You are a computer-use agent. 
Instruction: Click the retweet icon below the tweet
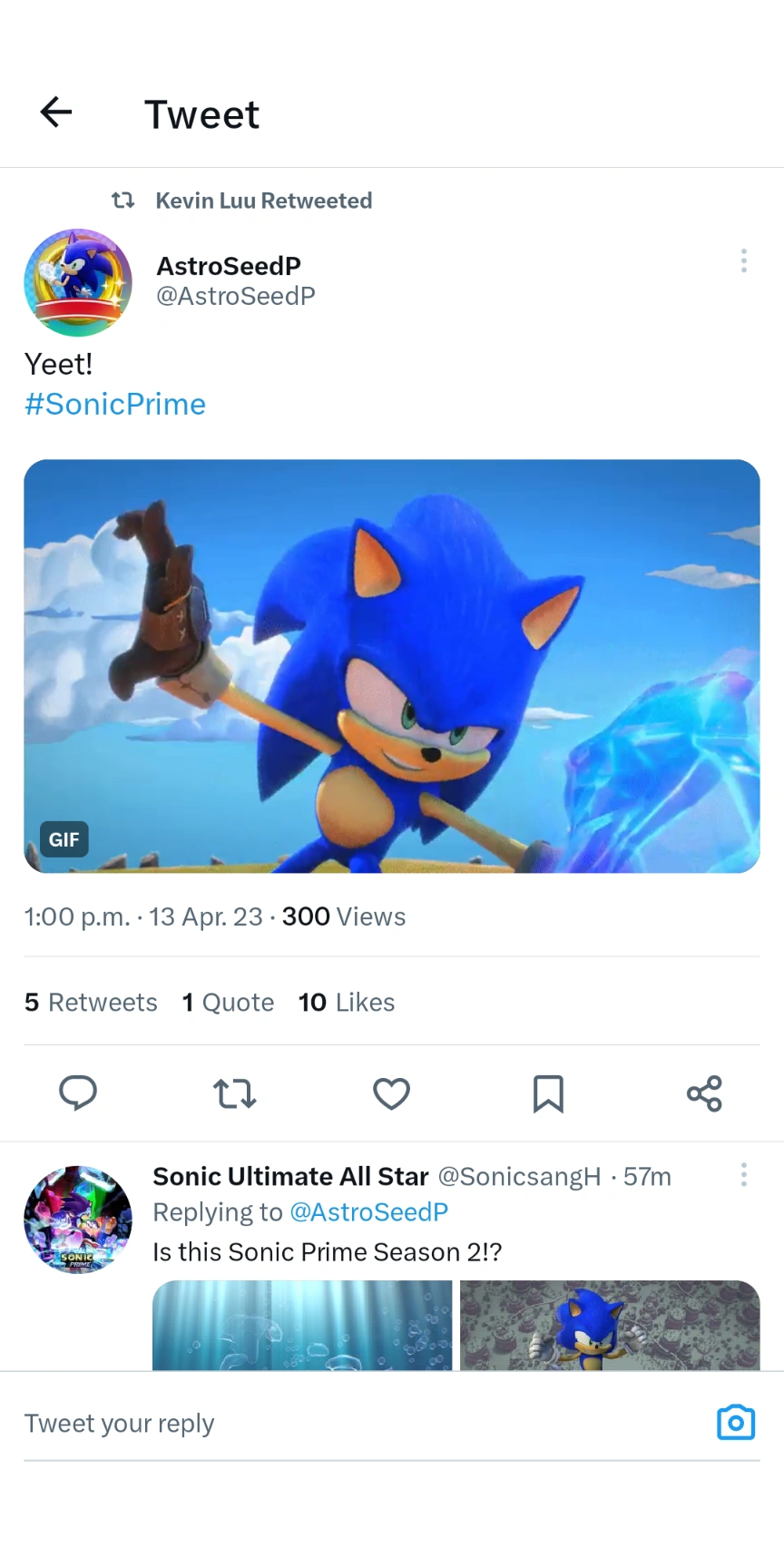(x=234, y=1093)
